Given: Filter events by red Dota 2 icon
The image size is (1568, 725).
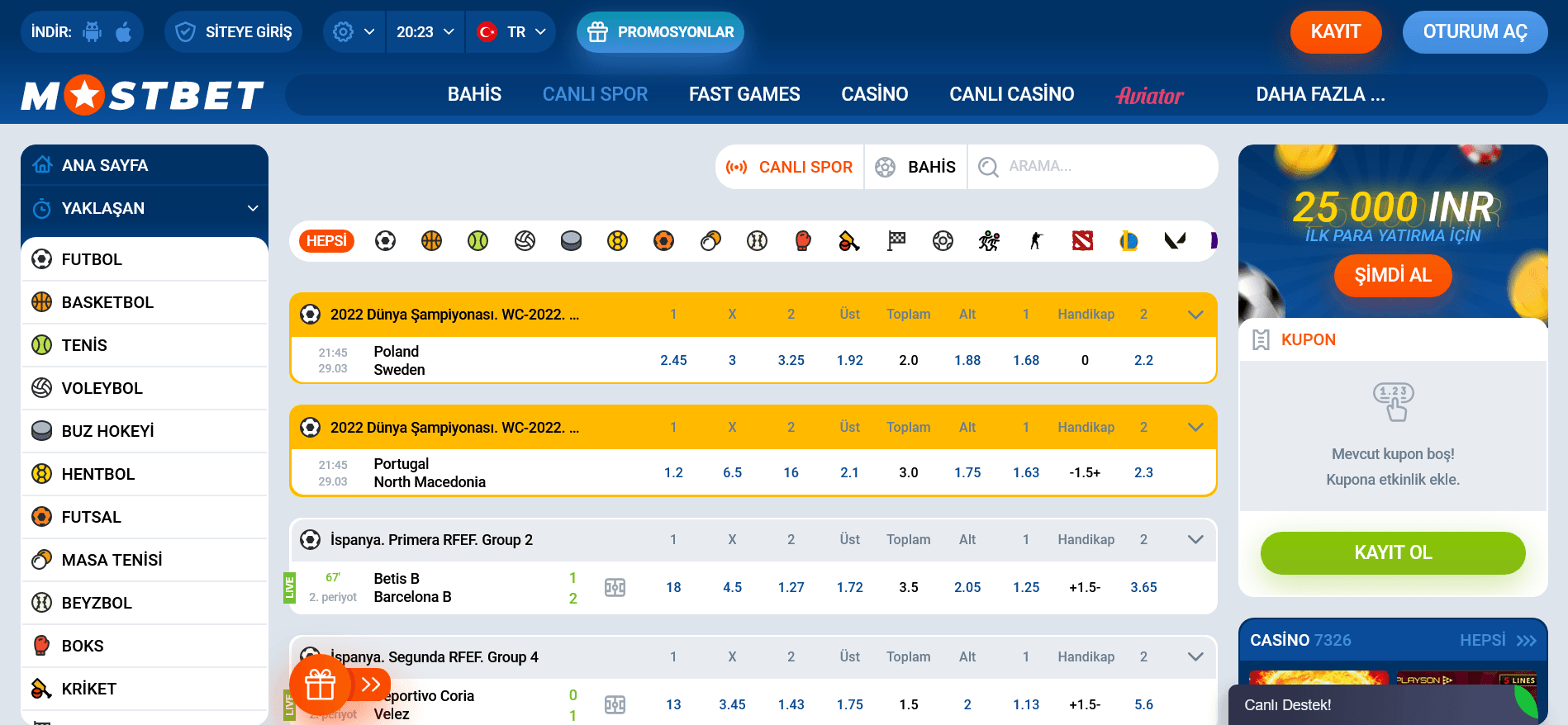Looking at the screenshot, I should (1082, 240).
